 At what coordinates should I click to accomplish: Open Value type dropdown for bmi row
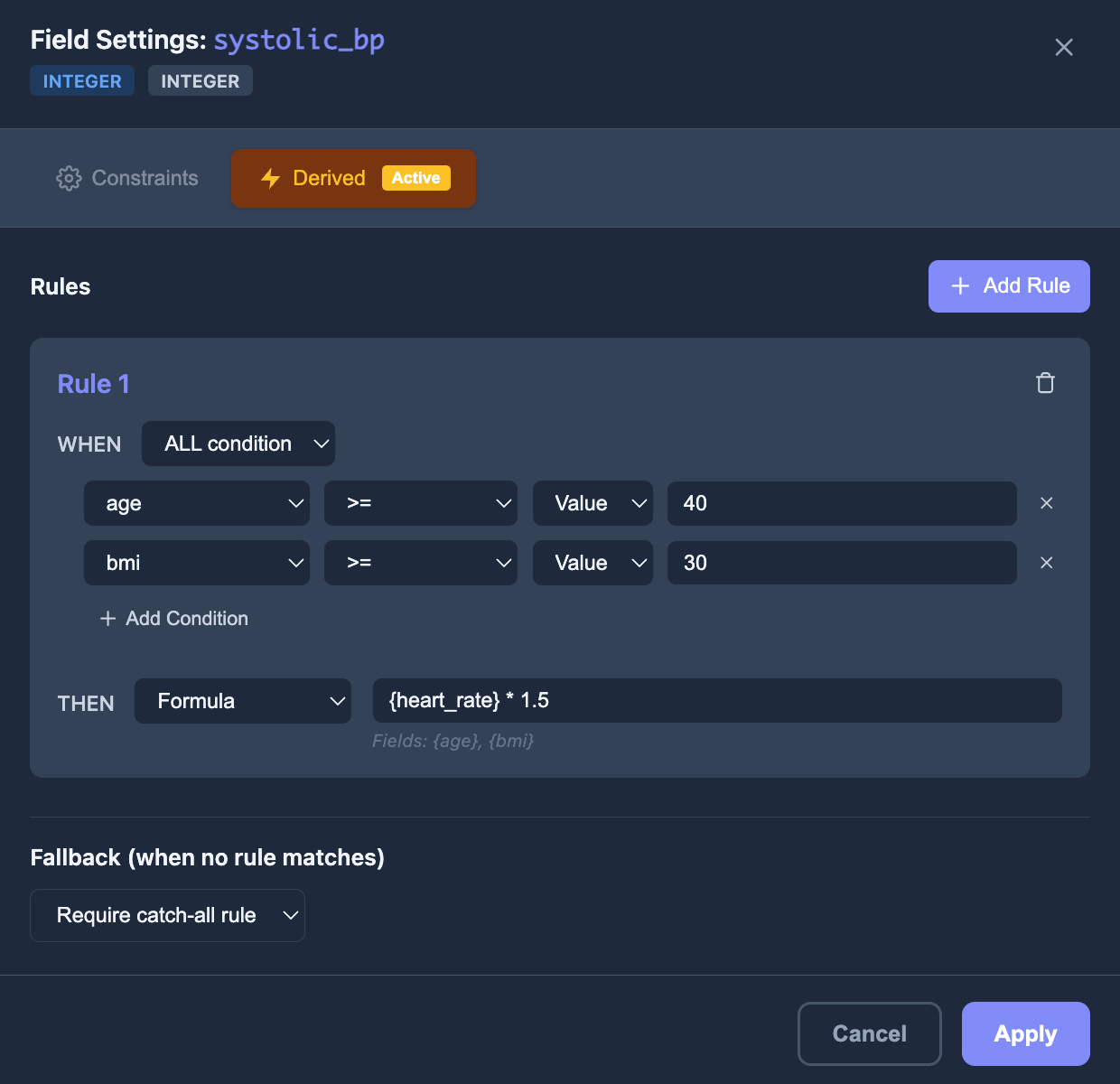click(593, 563)
